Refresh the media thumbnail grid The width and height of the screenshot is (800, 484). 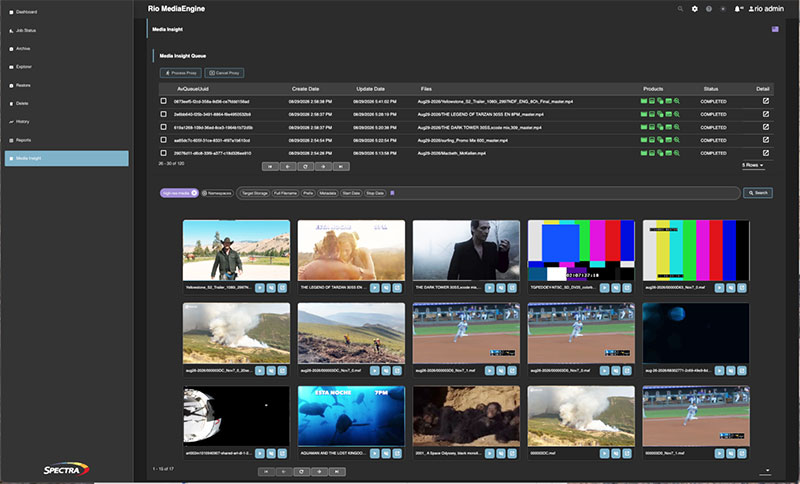click(302, 472)
